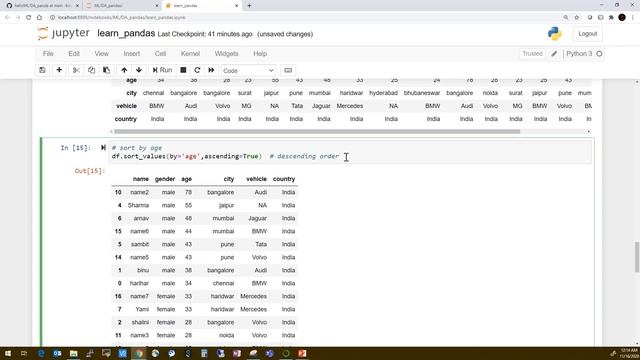Open the Chrome three-dot menu

coord(633,18)
